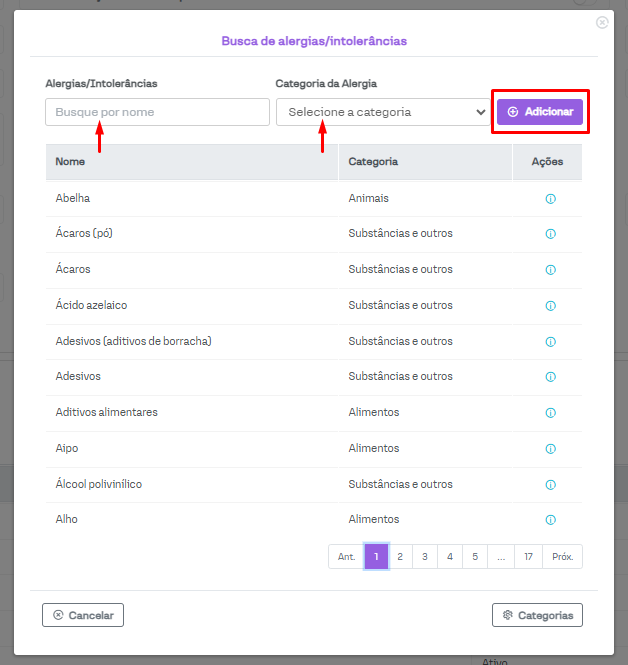
Task: View info for Adesivos (aditivos de borracha)
Action: tap(550, 342)
